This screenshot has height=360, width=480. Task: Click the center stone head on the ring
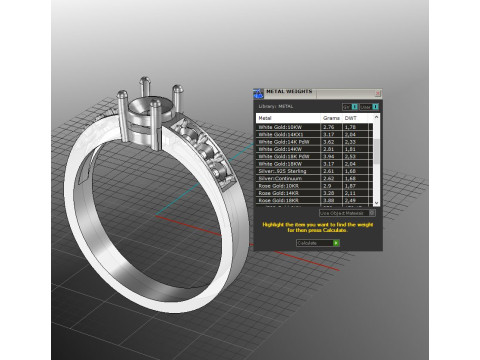150,115
